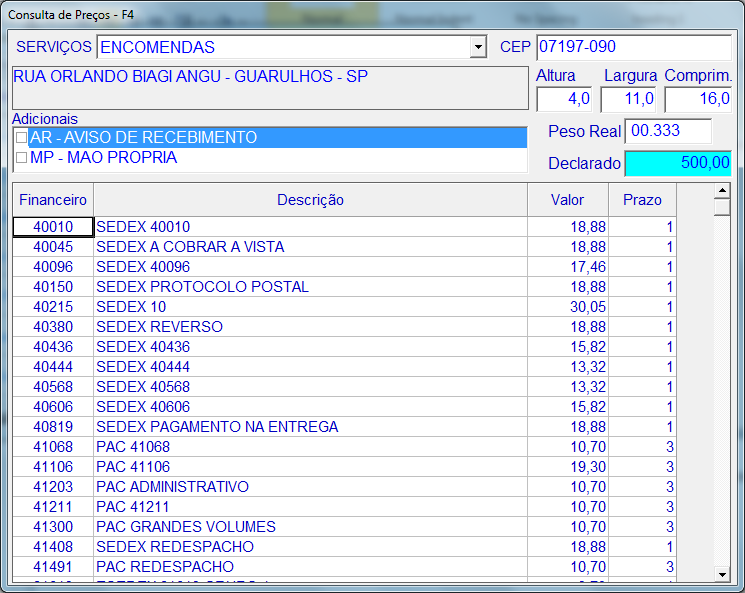745x593 pixels.
Task: Click value 19,30 in PAC 41106 row
Action: tap(568, 466)
